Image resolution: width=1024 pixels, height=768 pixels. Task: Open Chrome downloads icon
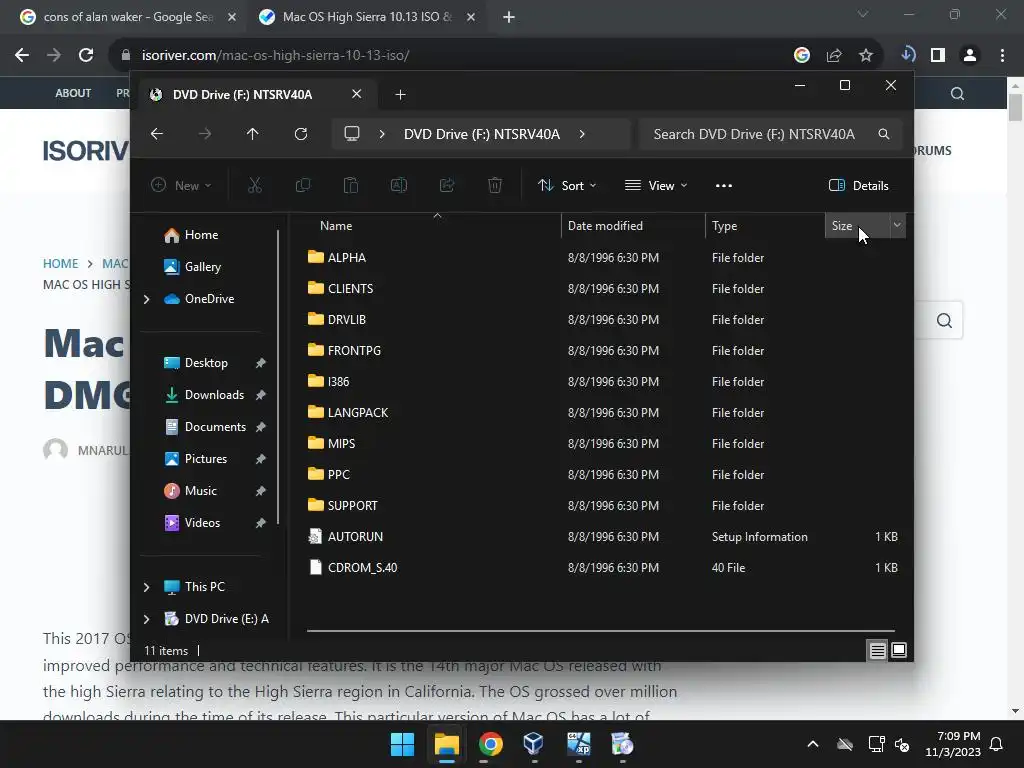908,55
